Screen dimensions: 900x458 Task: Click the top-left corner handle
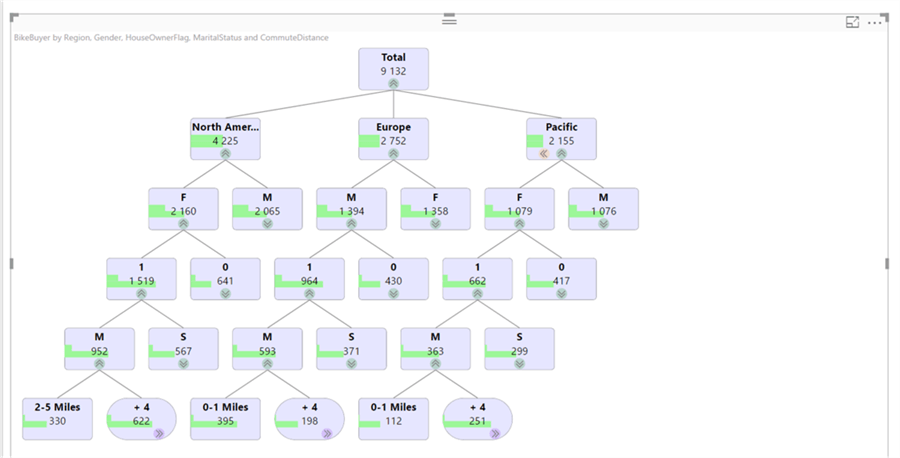click(14, 18)
